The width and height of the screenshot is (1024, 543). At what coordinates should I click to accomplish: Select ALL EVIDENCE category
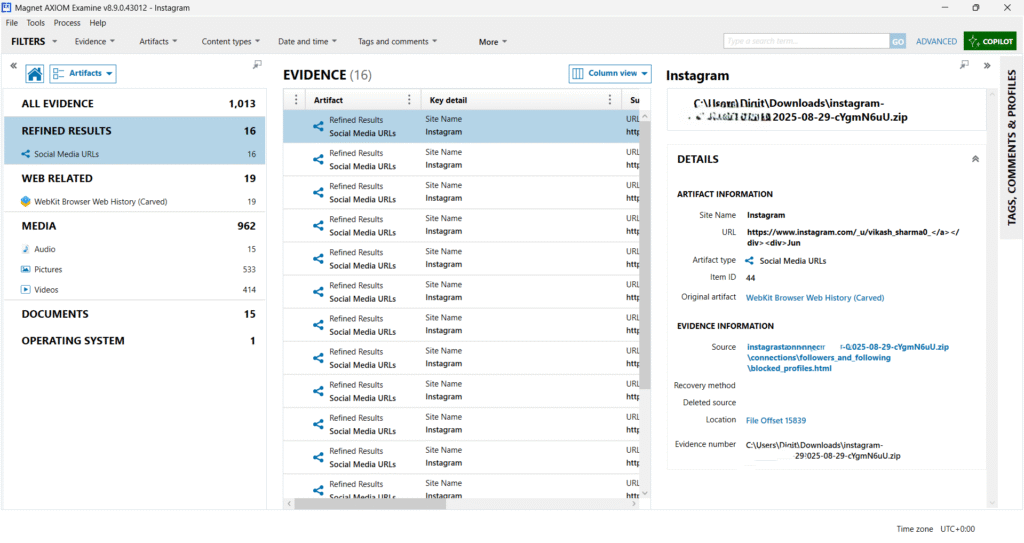coord(135,103)
